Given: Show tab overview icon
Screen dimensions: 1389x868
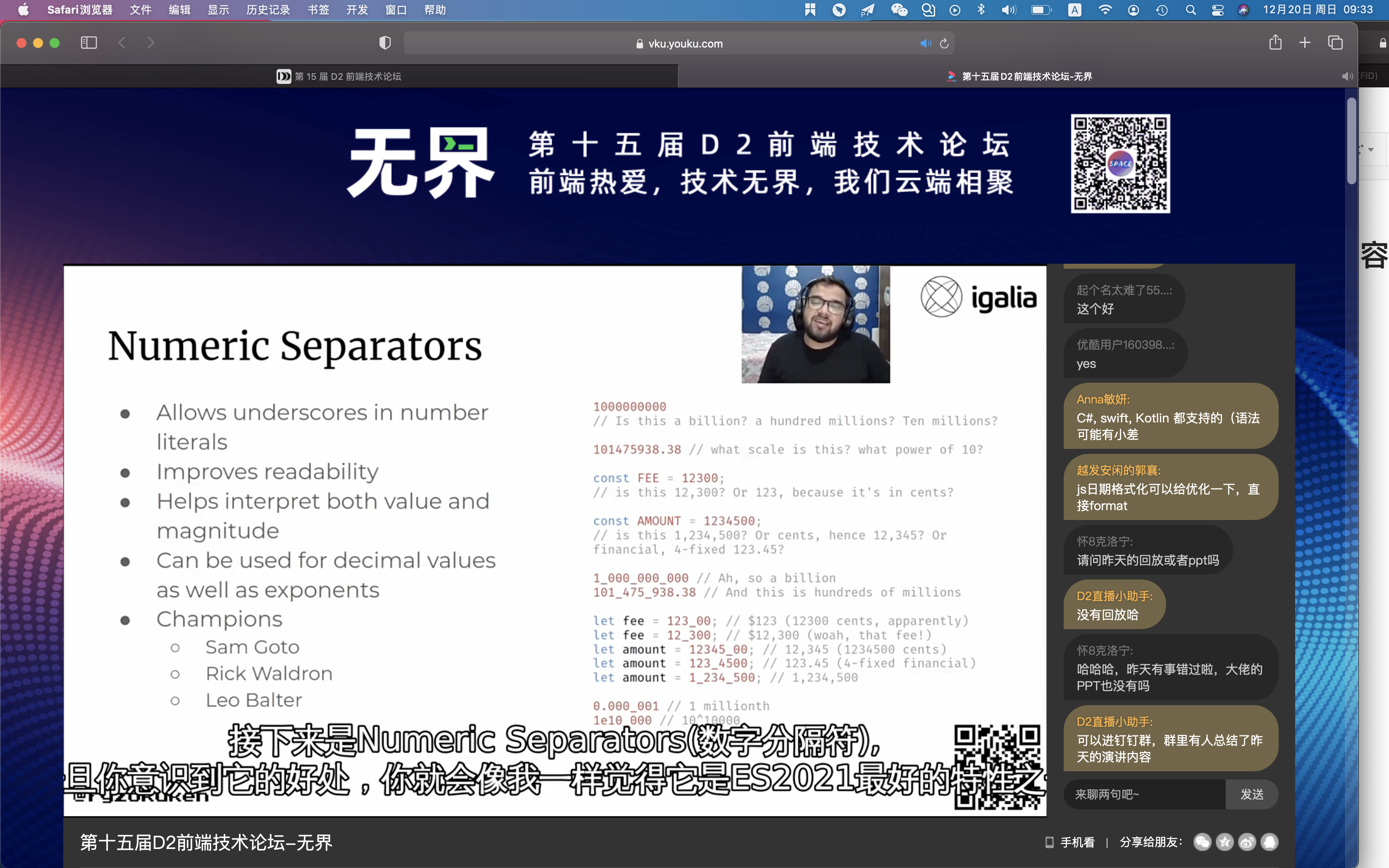Looking at the screenshot, I should point(1335,43).
